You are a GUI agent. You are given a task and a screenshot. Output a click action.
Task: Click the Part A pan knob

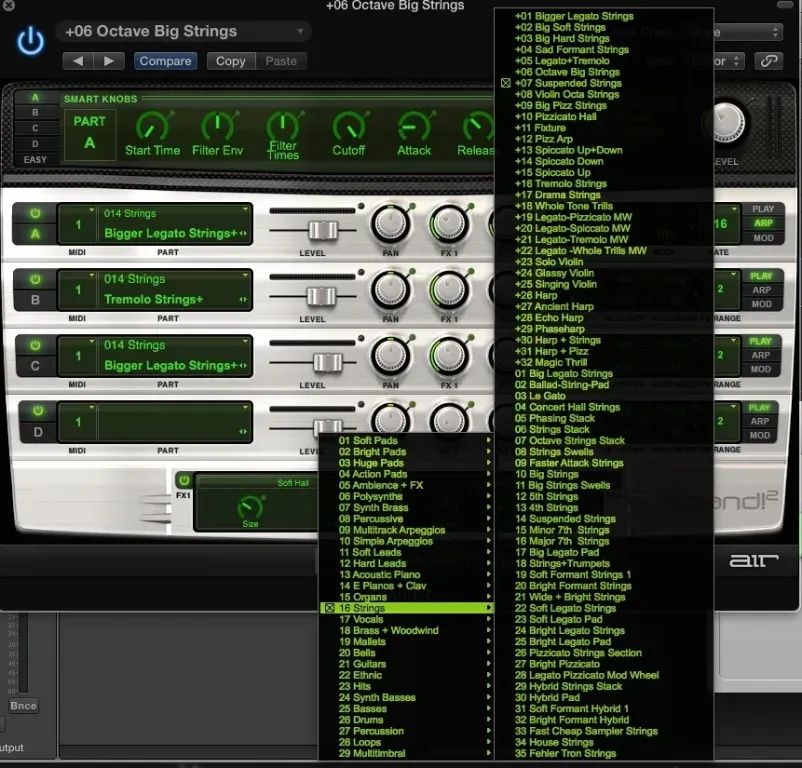390,224
